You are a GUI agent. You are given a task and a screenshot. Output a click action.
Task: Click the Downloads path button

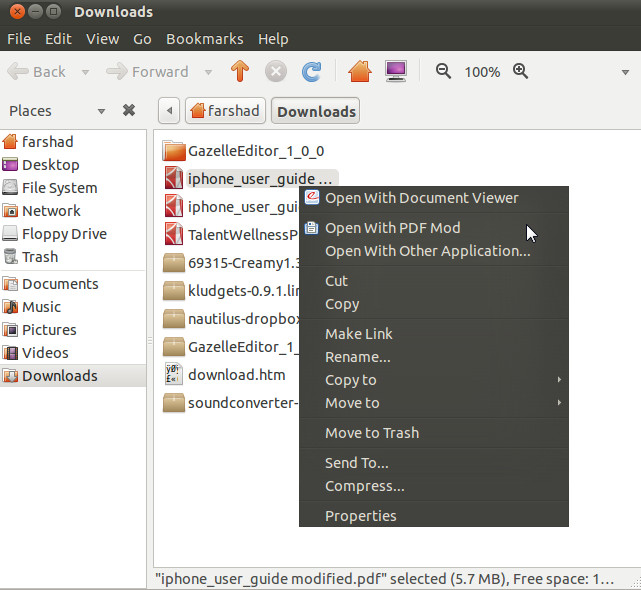click(x=316, y=110)
